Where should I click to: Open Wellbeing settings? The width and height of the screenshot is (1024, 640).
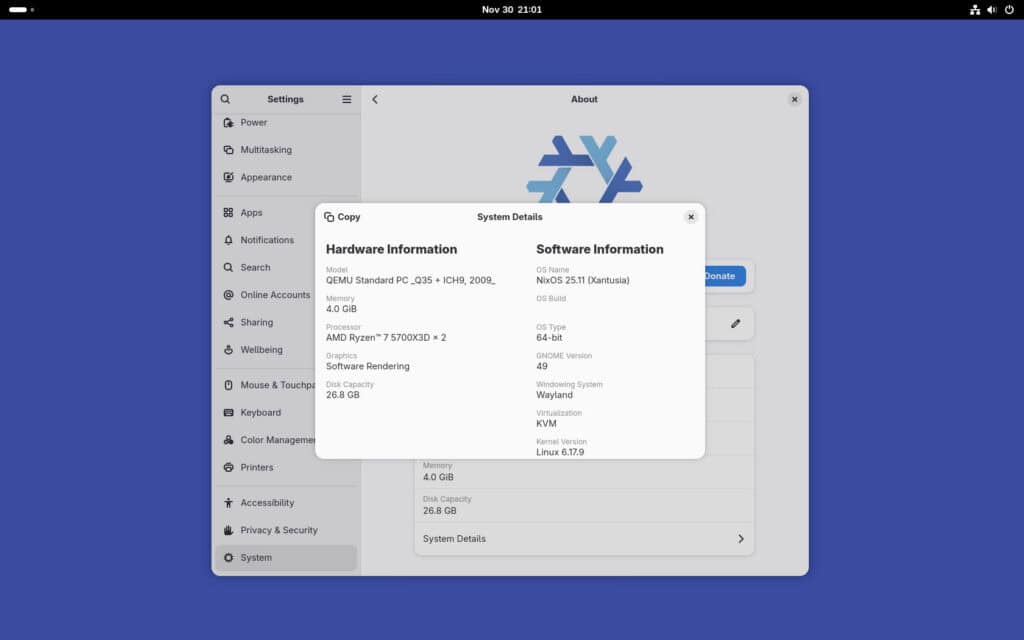260,350
